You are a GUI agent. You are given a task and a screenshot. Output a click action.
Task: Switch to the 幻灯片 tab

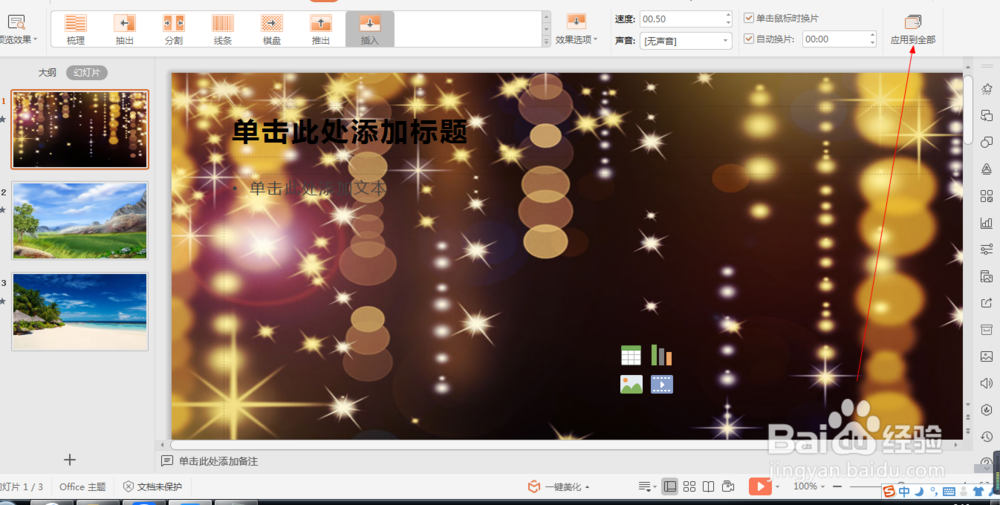[x=87, y=73]
